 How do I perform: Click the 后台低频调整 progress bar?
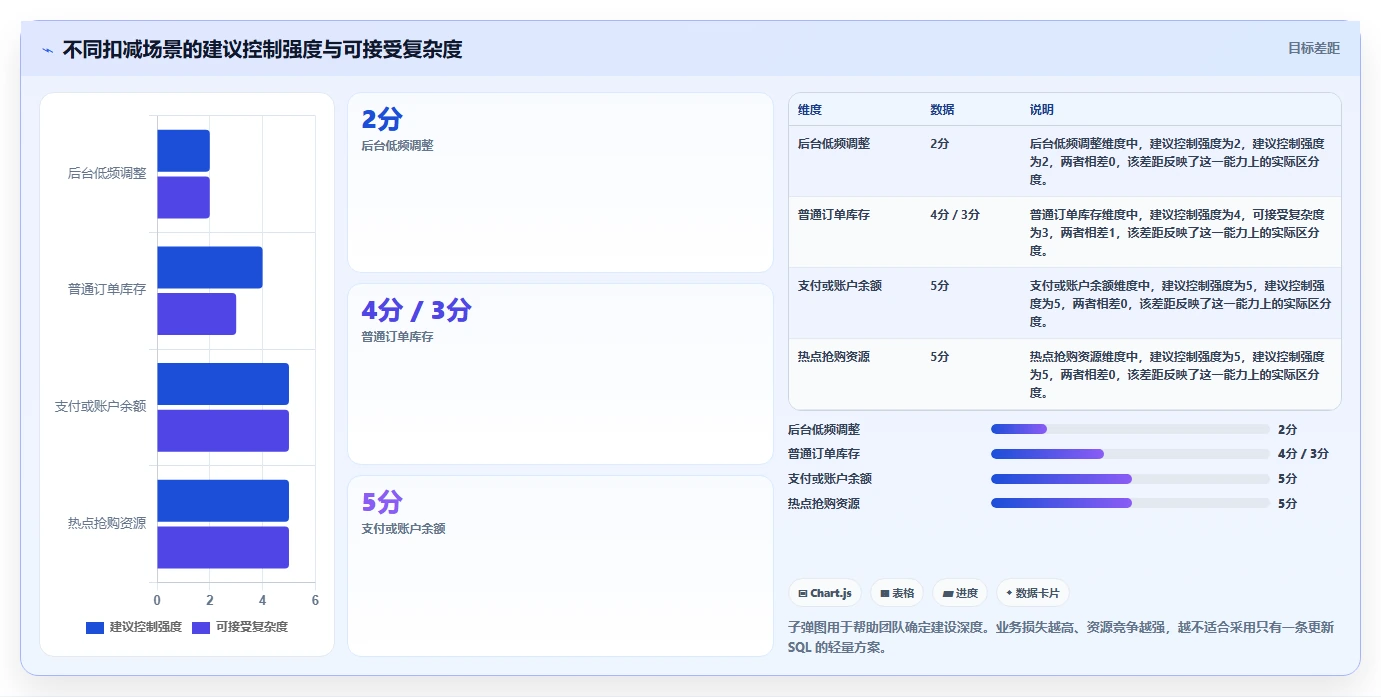point(1130,429)
